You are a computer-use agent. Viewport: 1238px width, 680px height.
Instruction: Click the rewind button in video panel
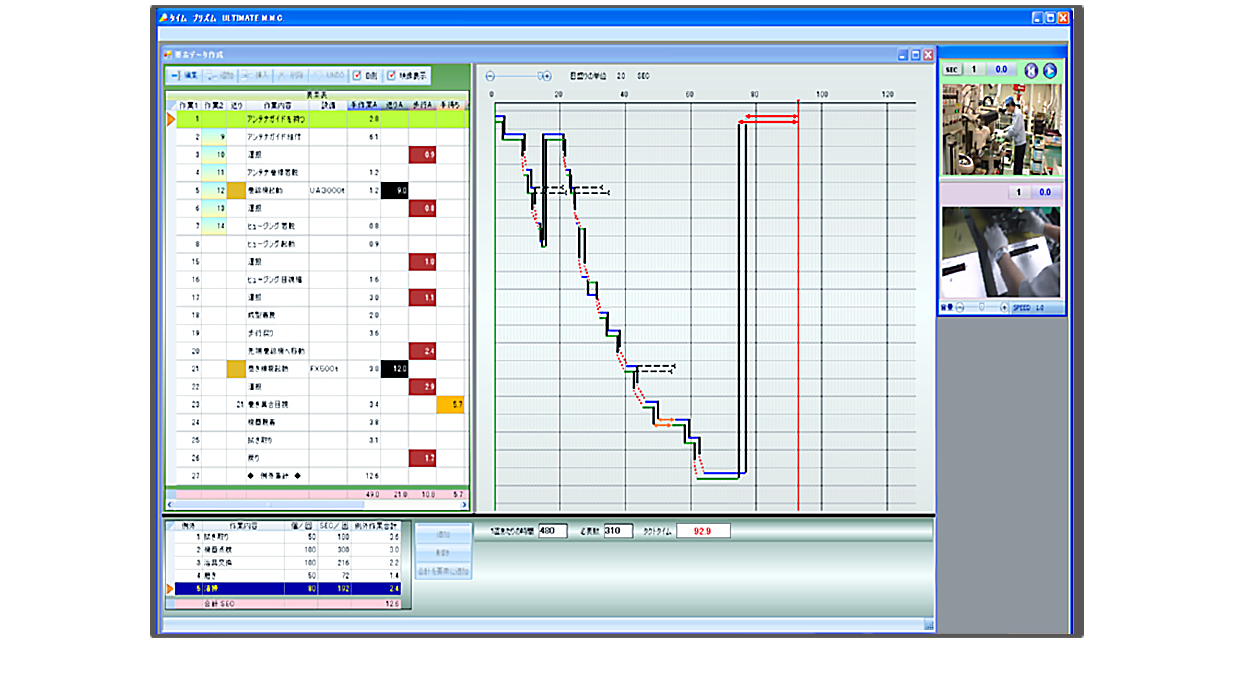1030,70
